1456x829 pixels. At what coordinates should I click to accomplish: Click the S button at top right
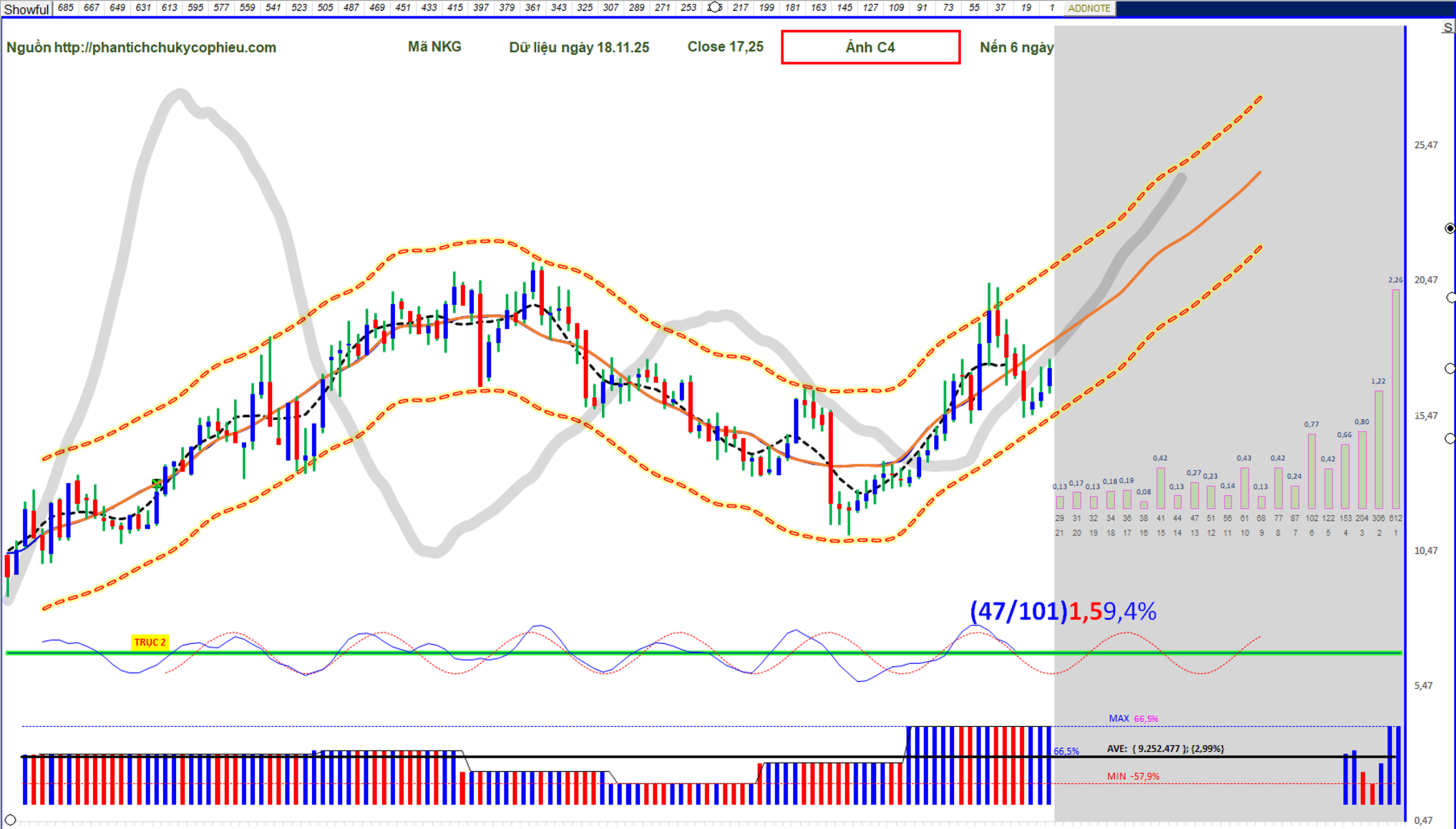tap(1447, 28)
